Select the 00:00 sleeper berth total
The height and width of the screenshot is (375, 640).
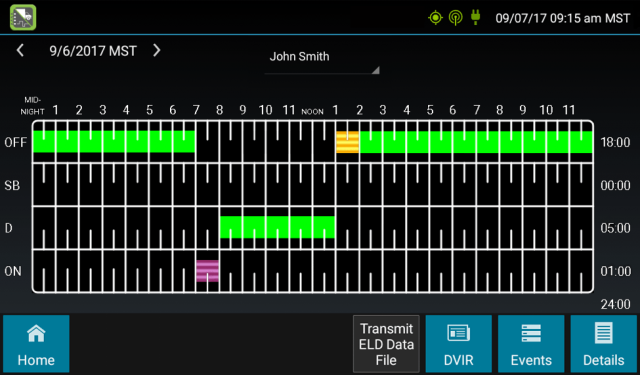616,186
